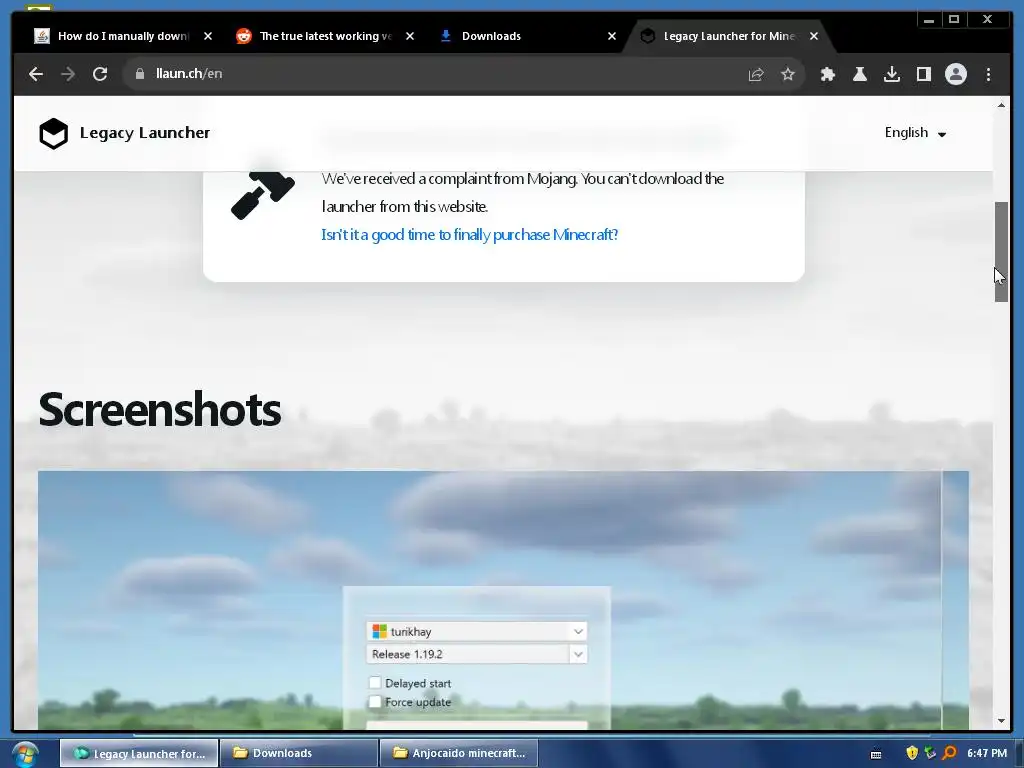
Task: Open the Windows Start button
Action: 25,755
